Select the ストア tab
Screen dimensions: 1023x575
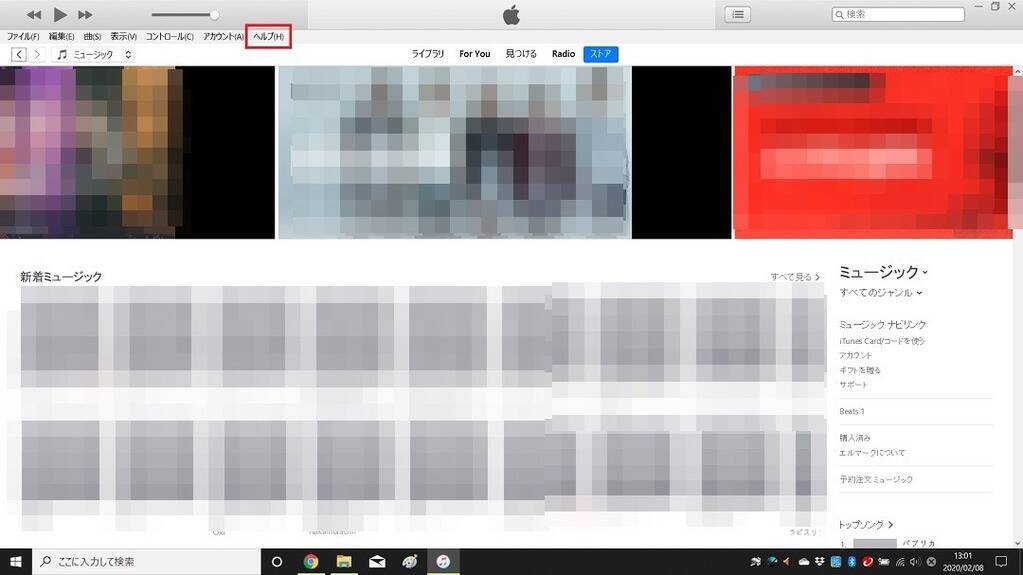[600, 54]
